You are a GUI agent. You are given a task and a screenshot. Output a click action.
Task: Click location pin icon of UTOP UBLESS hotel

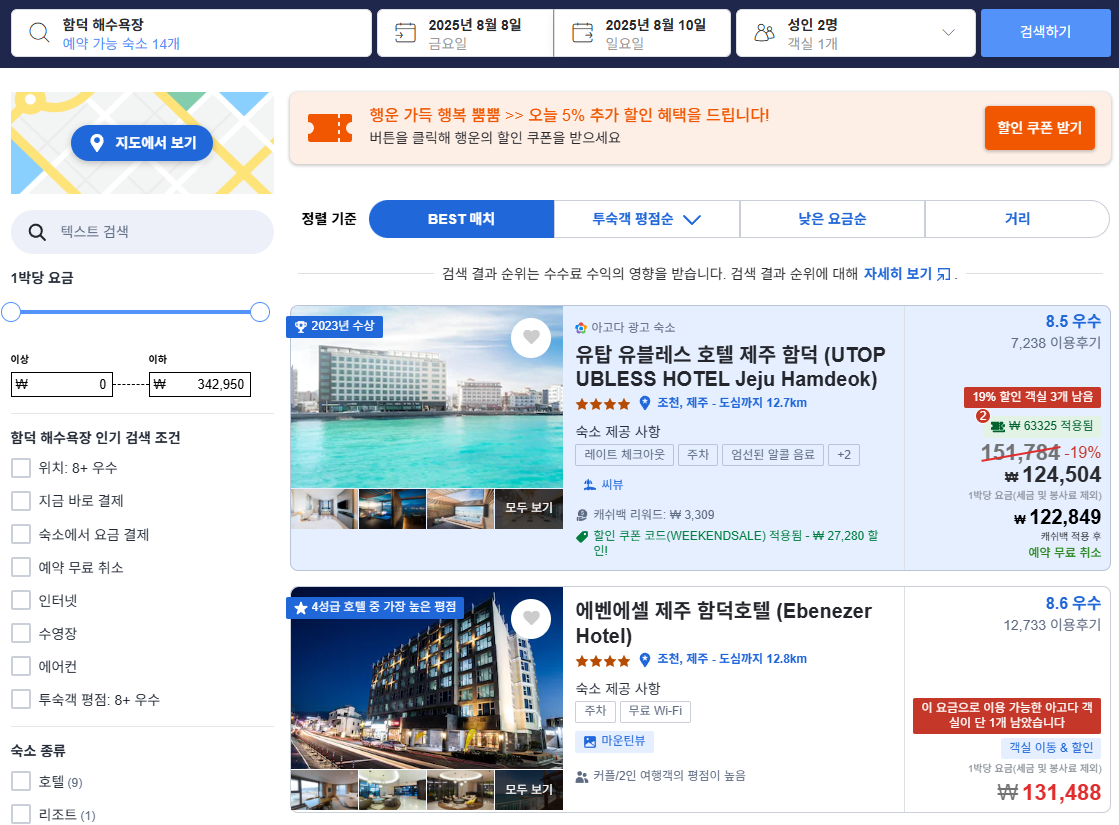pyautogui.click(x=644, y=403)
